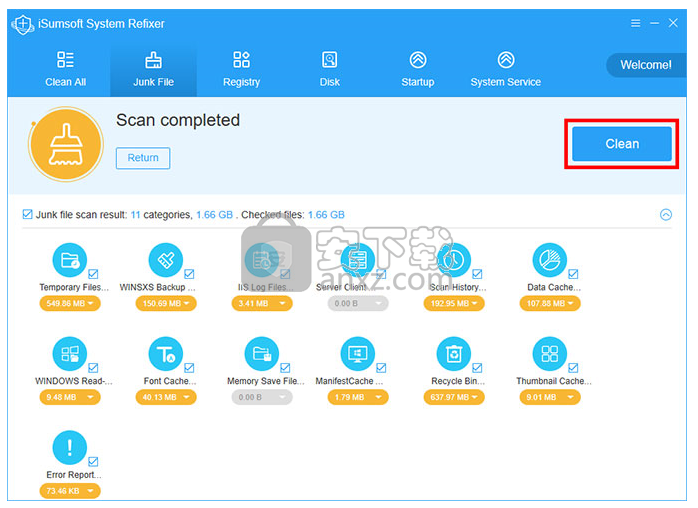Toggle the Error Report checkbox

(93, 461)
